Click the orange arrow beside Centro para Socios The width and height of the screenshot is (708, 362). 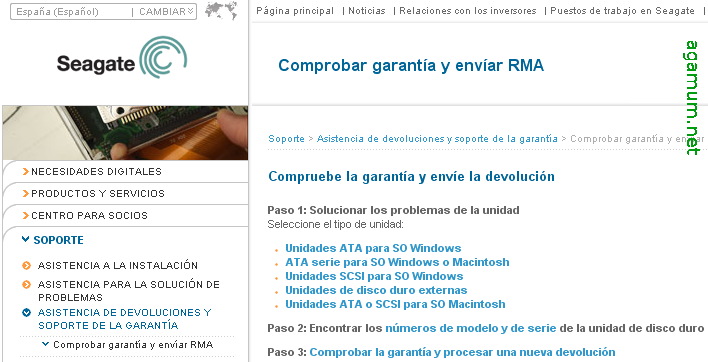tap(26, 216)
